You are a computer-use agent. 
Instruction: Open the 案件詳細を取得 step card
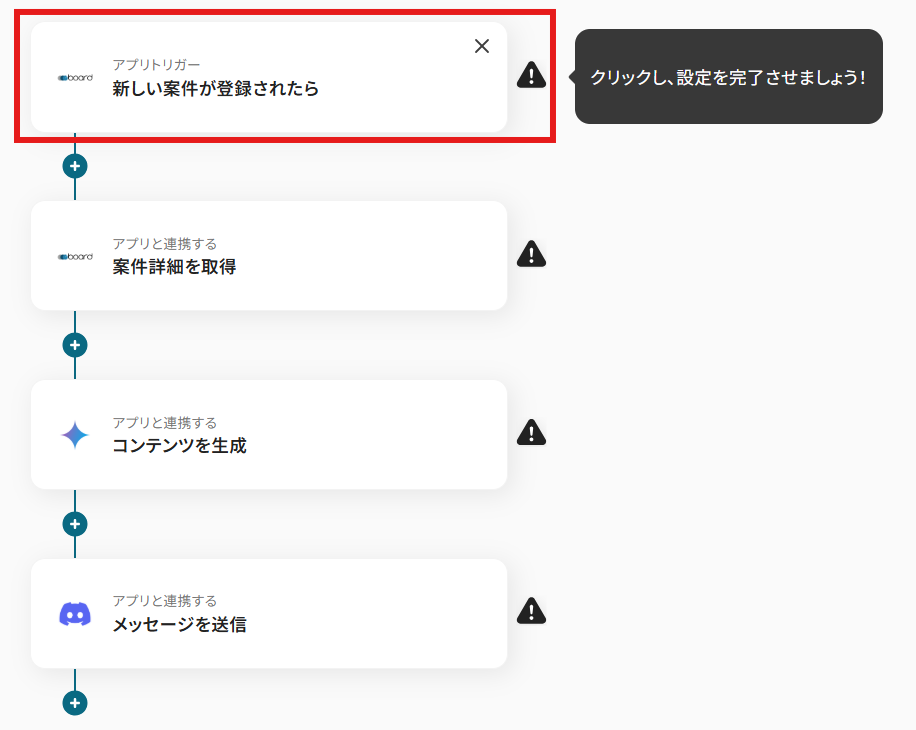269,256
